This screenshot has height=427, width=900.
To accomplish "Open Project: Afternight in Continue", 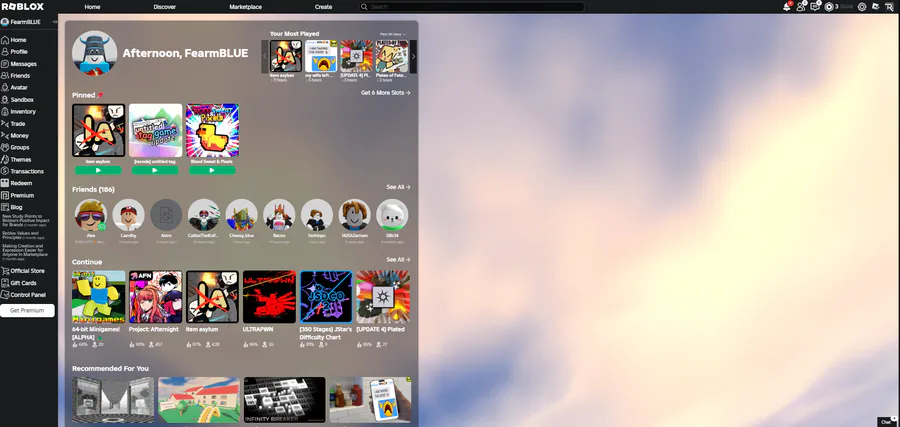I will pos(156,297).
